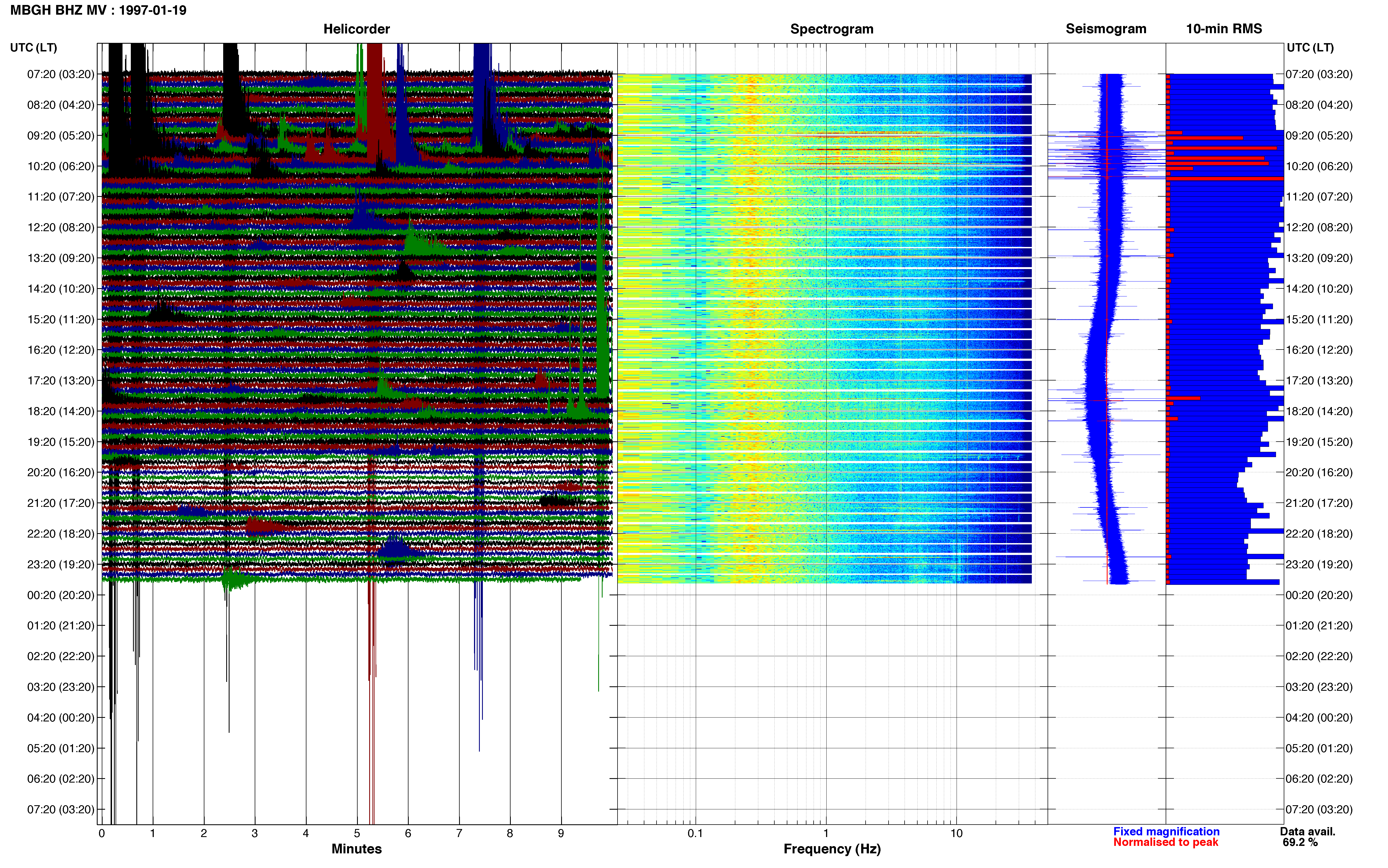
Task: Click the left '01:20 (21:20)' time label
Action: point(61,626)
